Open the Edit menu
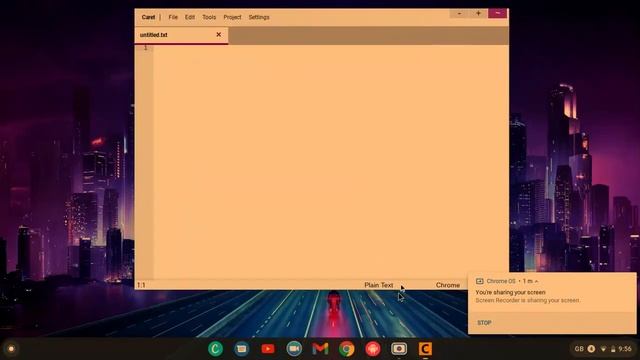The height and width of the screenshot is (360, 640). (190, 17)
